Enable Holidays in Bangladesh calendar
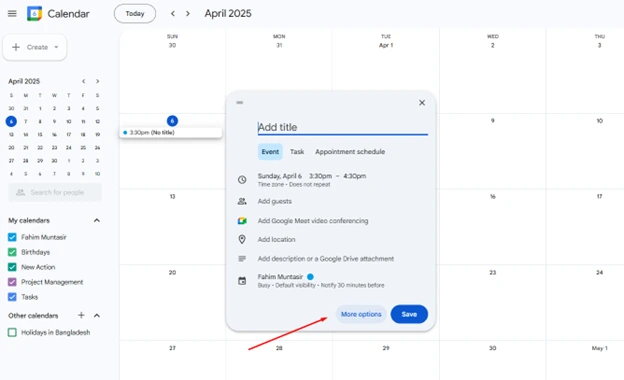Screen dimensions: 624x380 coord(12,332)
